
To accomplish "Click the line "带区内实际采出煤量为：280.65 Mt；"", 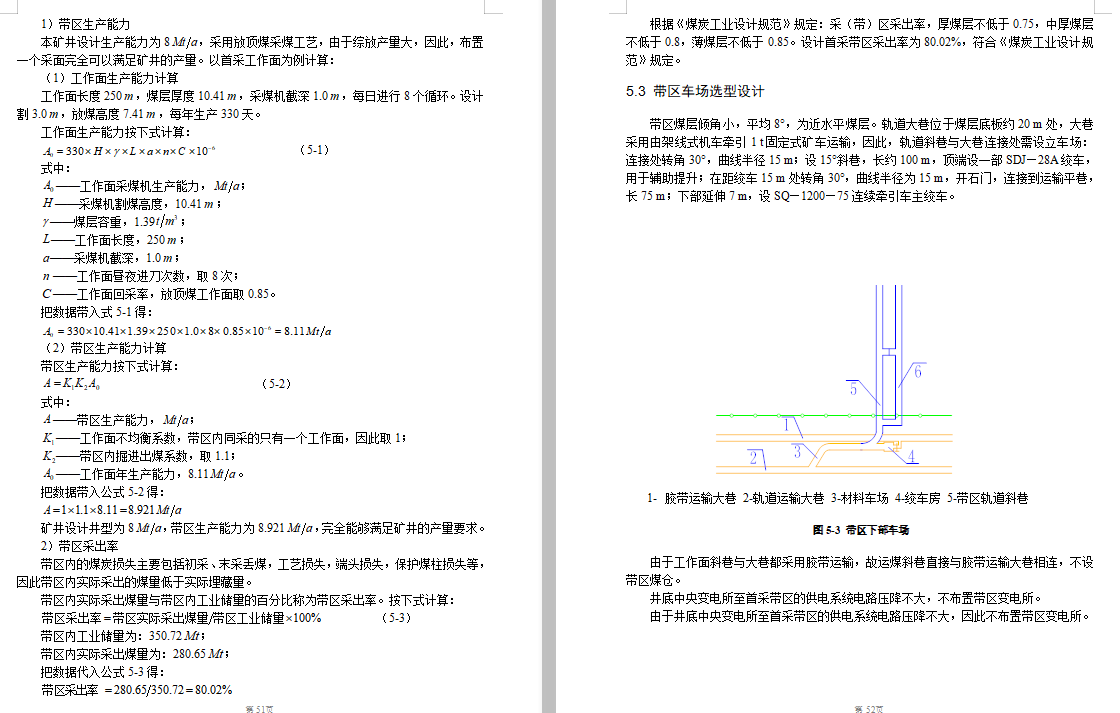I will [x=135, y=654].
